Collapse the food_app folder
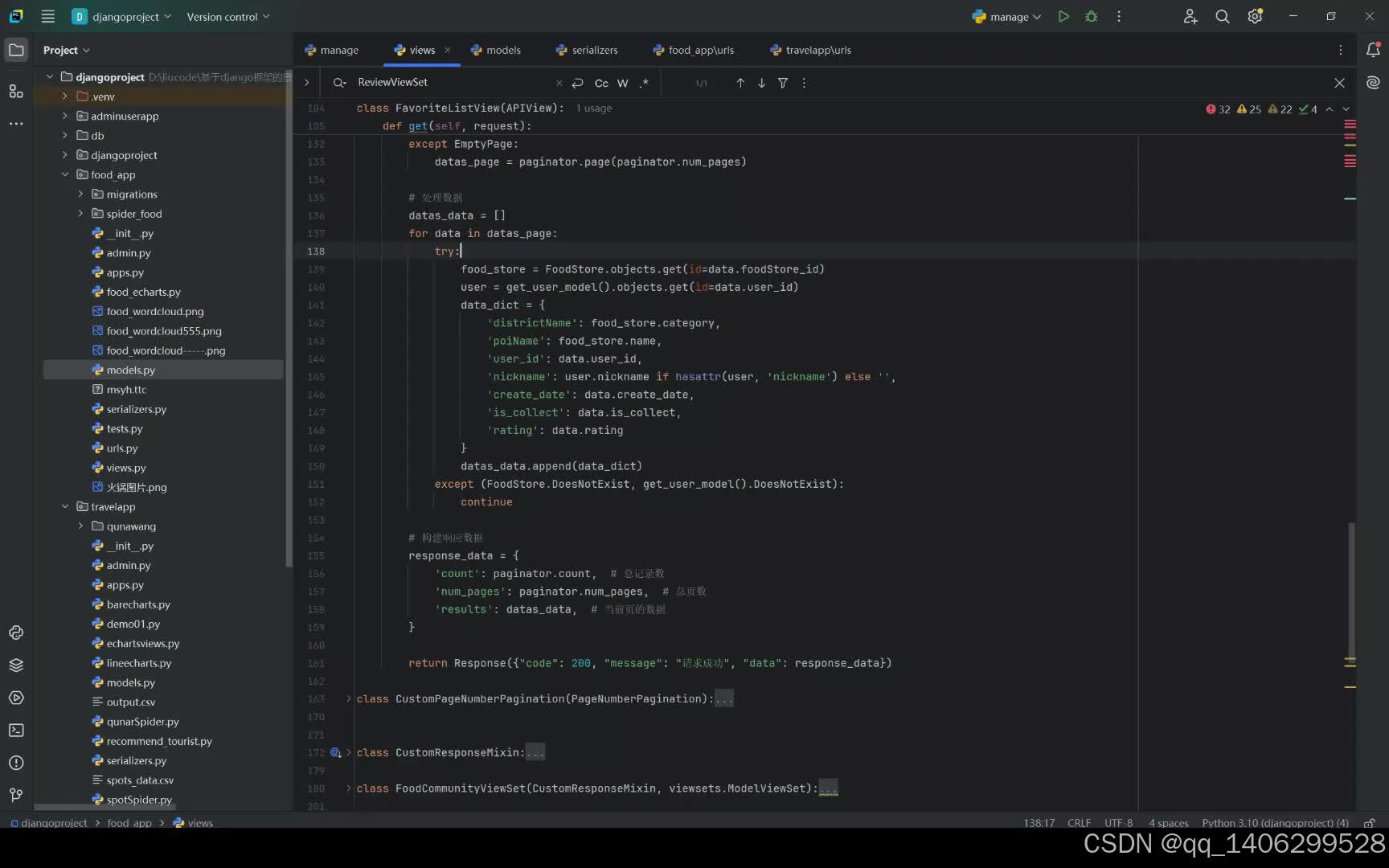 pyautogui.click(x=65, y=174)
